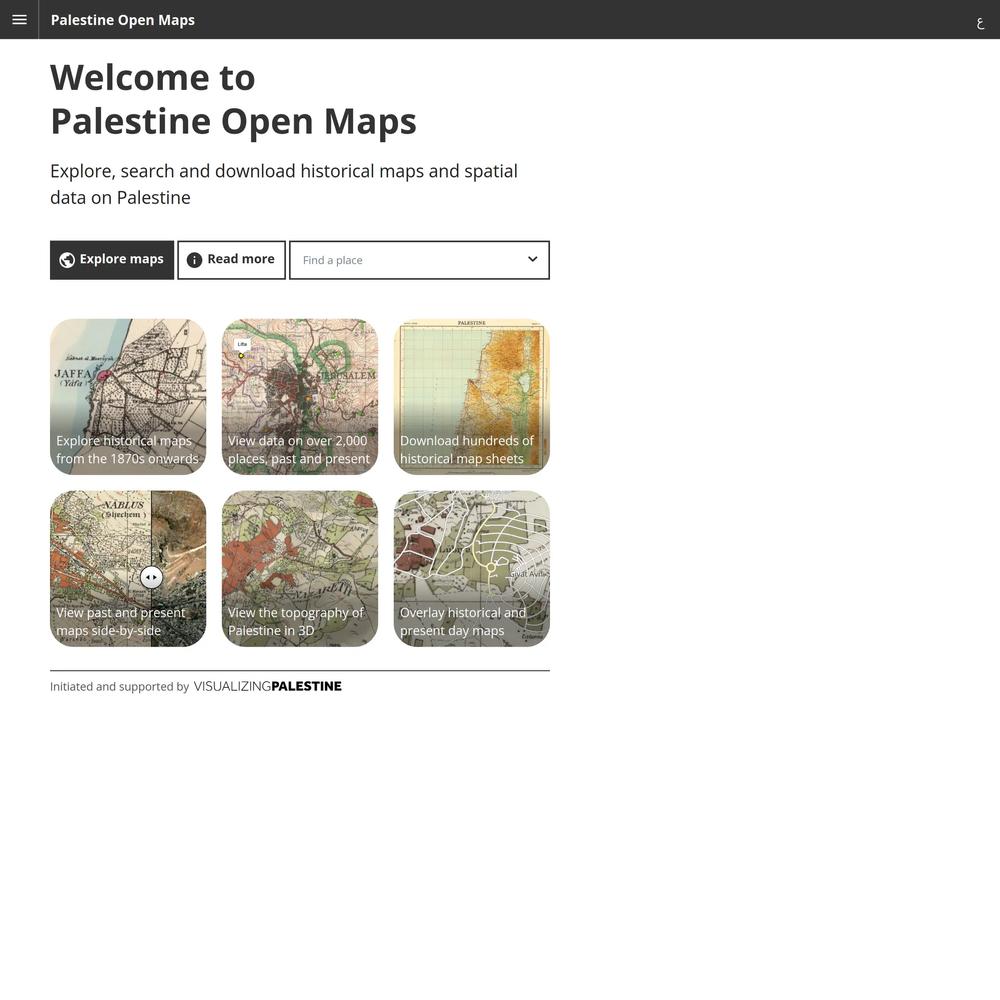The image size is (1000, 1000).
Task: Expand the Find a place dropdown arrow
Action: pos(533,260)
